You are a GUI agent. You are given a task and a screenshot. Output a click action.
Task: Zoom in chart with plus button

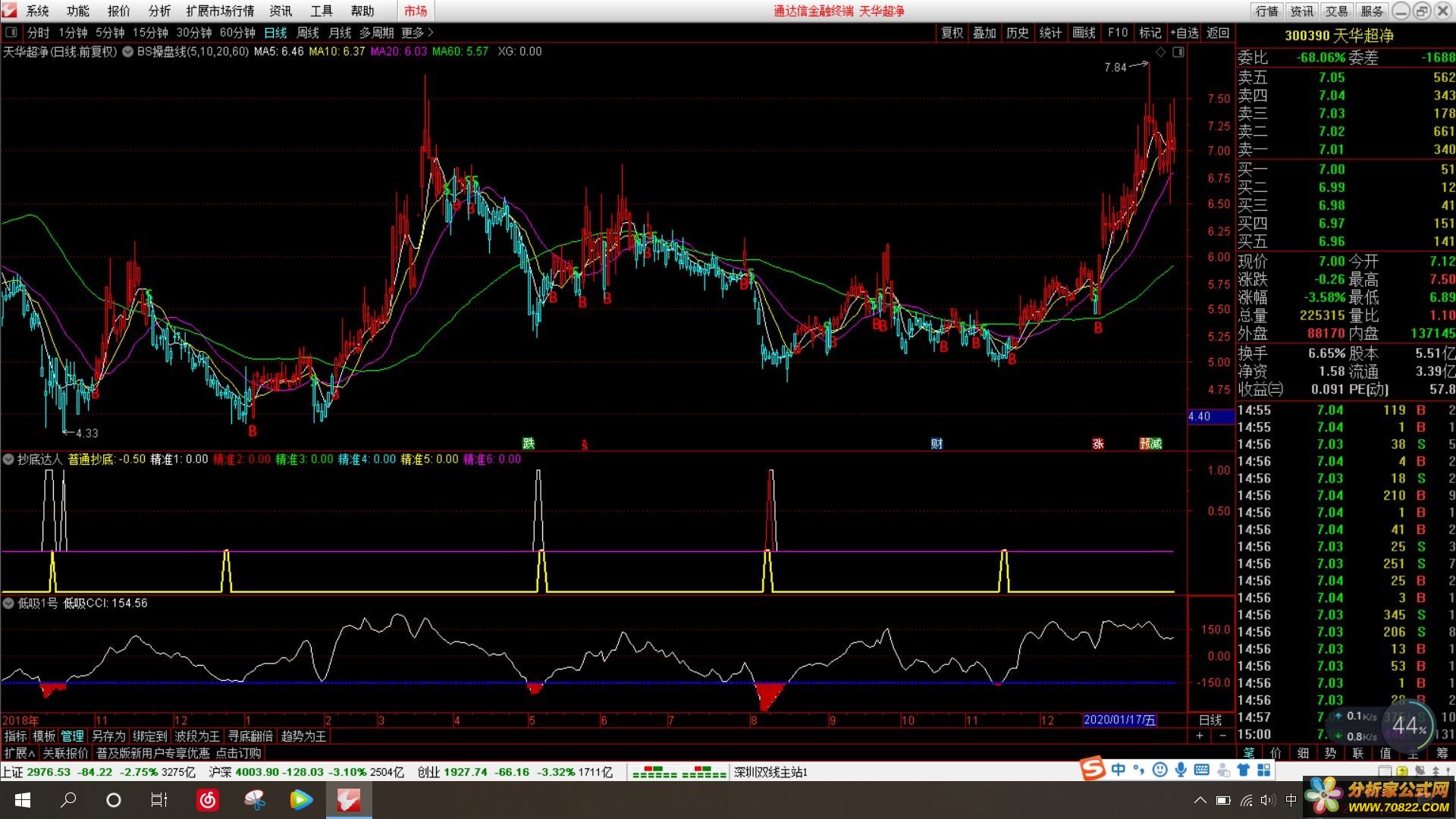pos(1200,736)
